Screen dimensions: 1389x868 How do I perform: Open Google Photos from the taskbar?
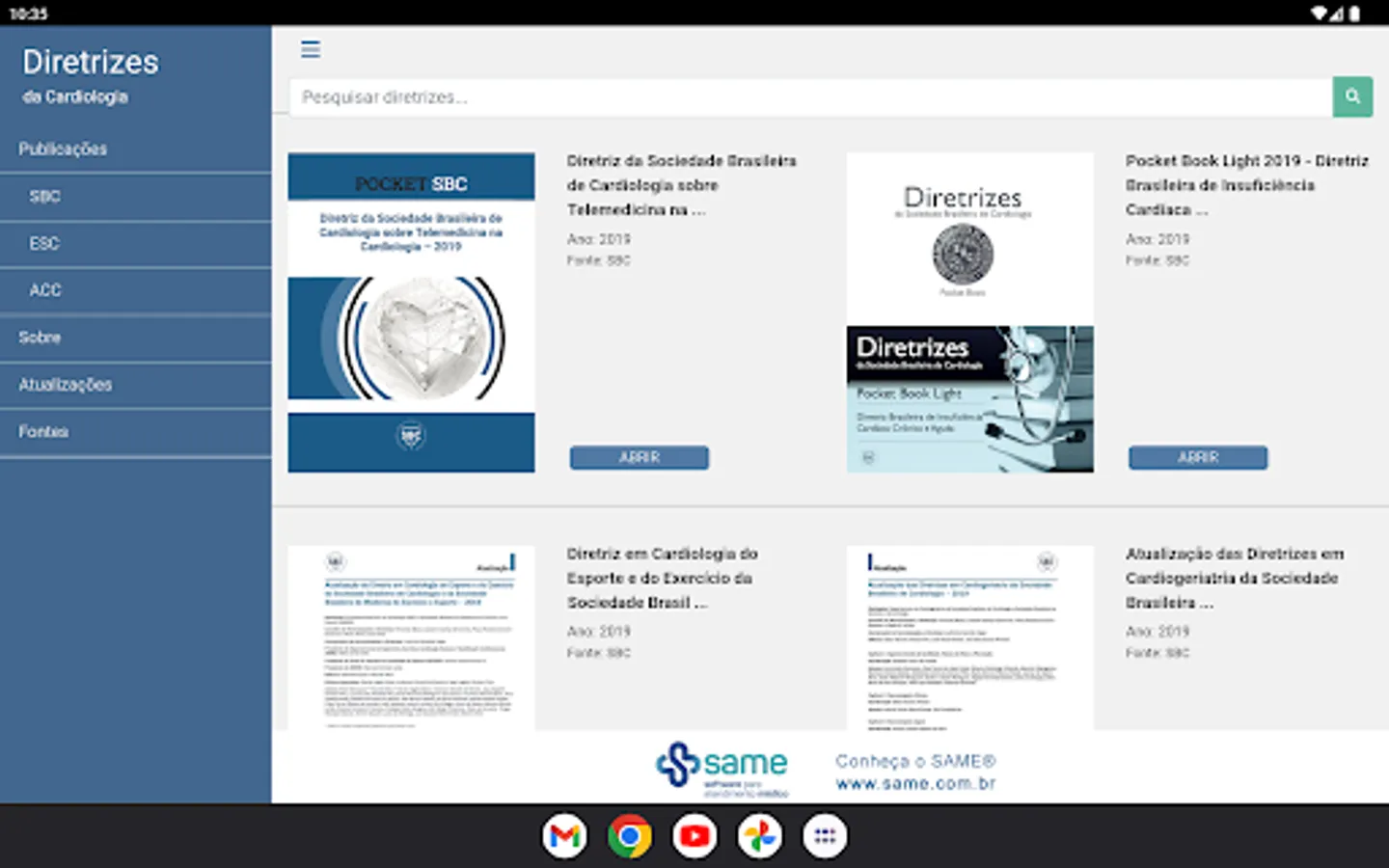pyautogui.click(x=759, y=836)
